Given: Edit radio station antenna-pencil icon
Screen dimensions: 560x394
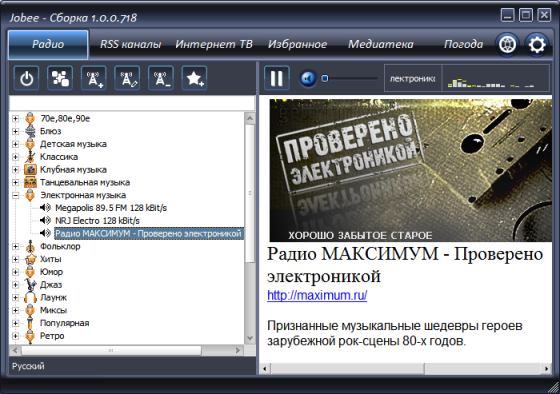Looking at the screenshot, I should tap(127, 78).
